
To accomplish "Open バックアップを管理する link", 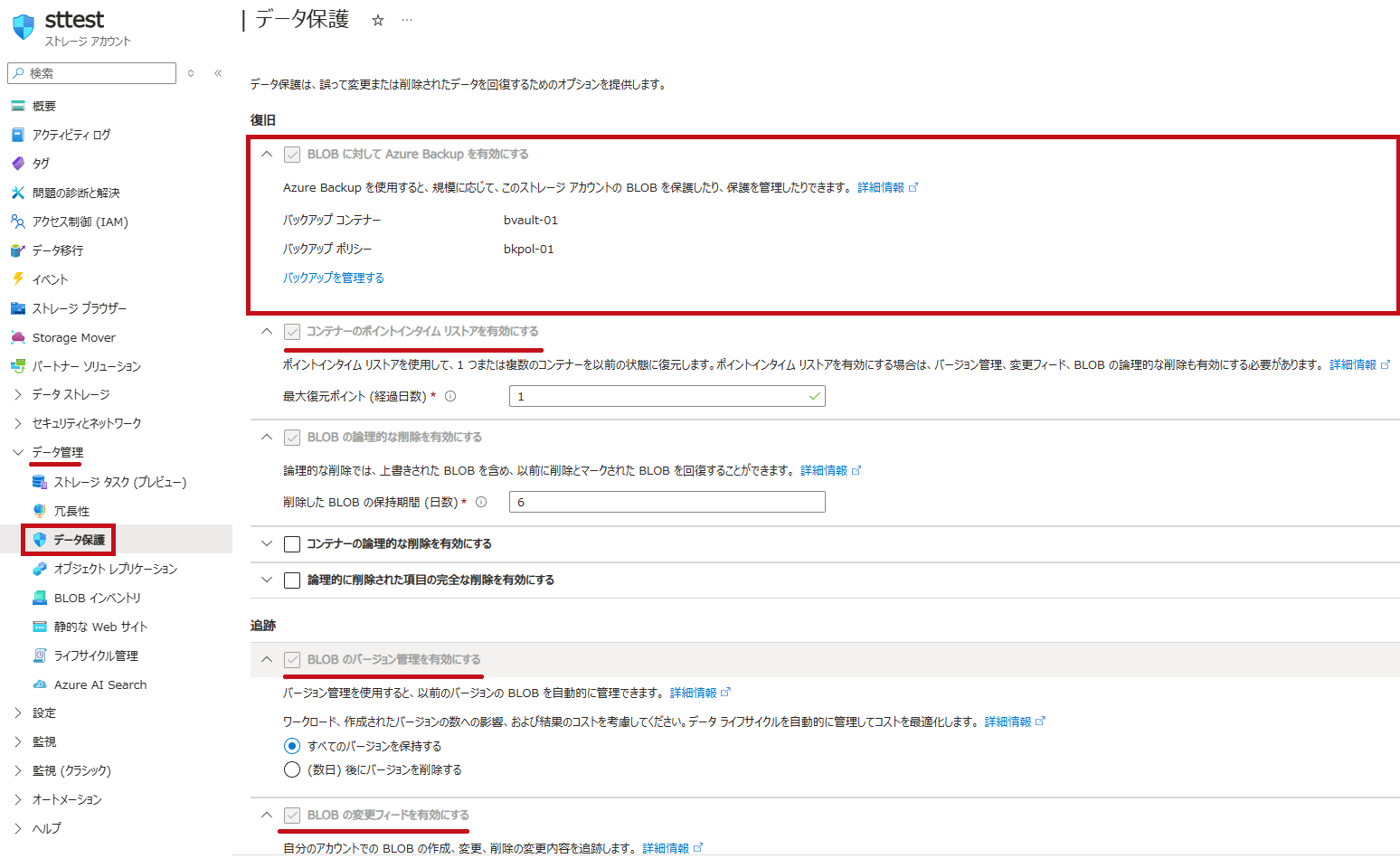I will (334, 278).
